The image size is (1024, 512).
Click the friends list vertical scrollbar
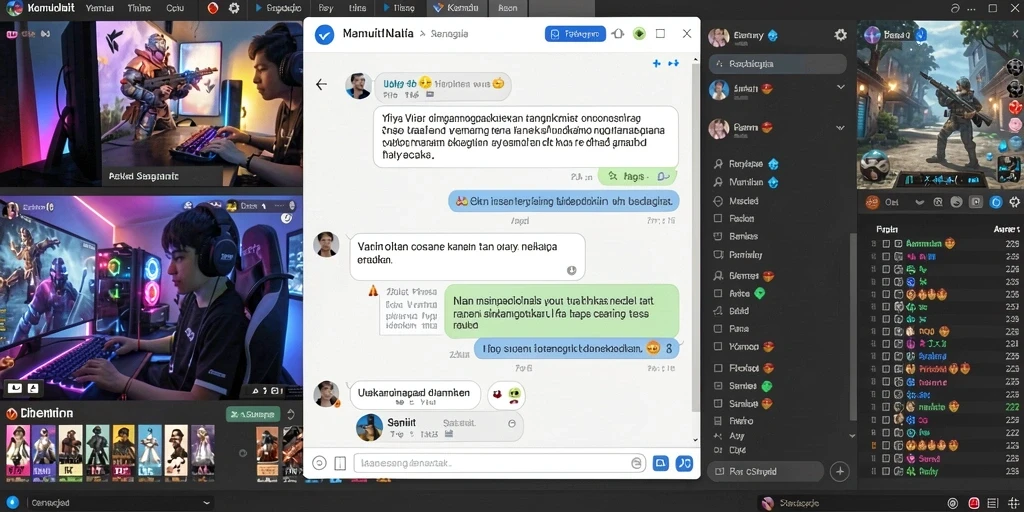point(852,327)
